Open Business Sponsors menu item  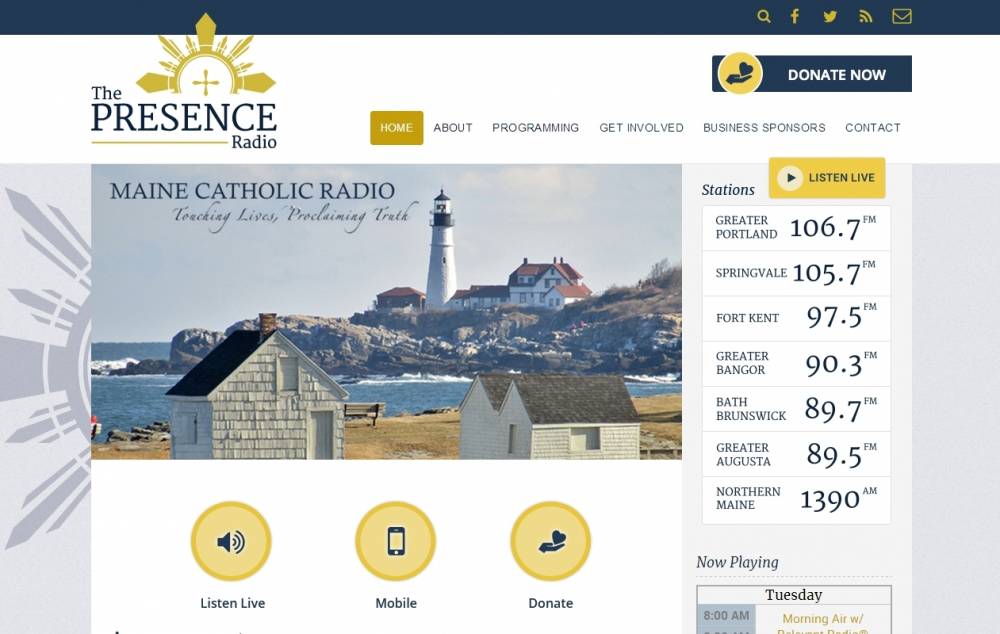pyautogui.click(x=764, y=128)
